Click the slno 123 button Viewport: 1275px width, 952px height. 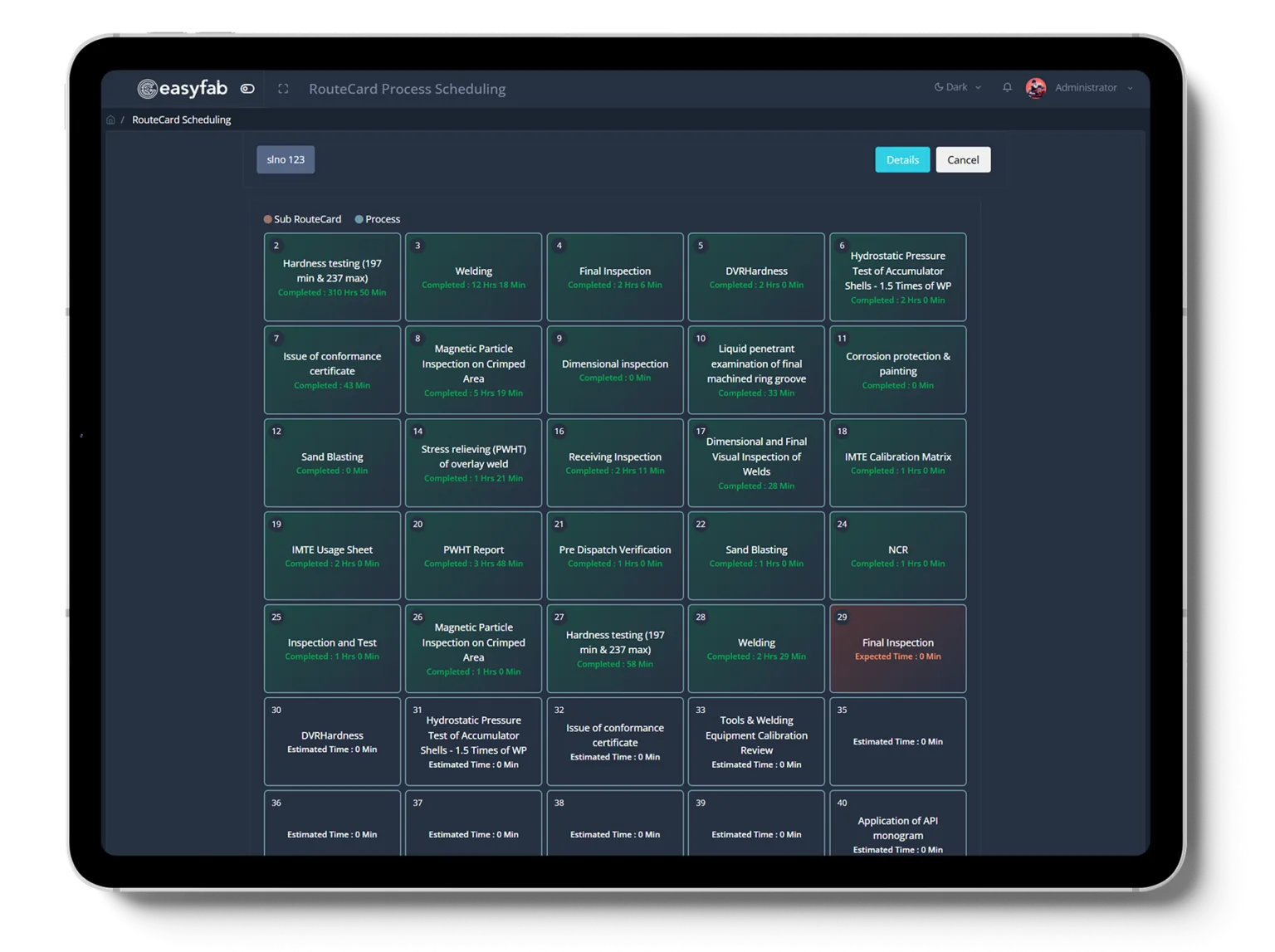[286, 159]
